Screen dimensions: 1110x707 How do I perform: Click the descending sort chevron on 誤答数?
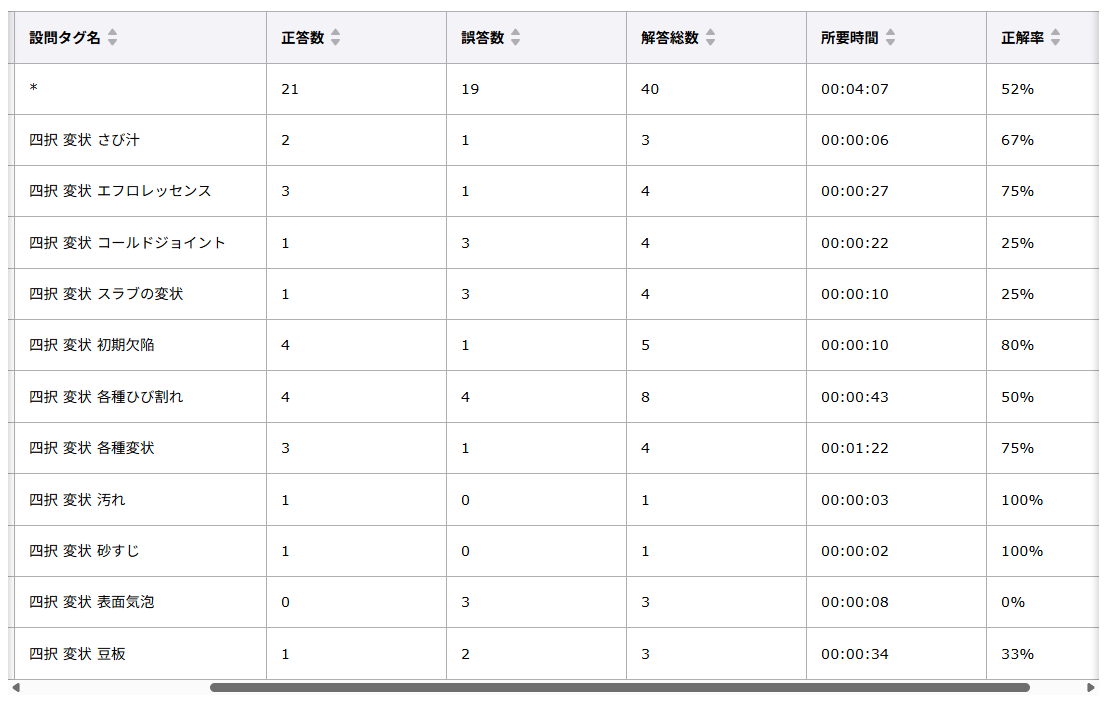tap(514, 41)
